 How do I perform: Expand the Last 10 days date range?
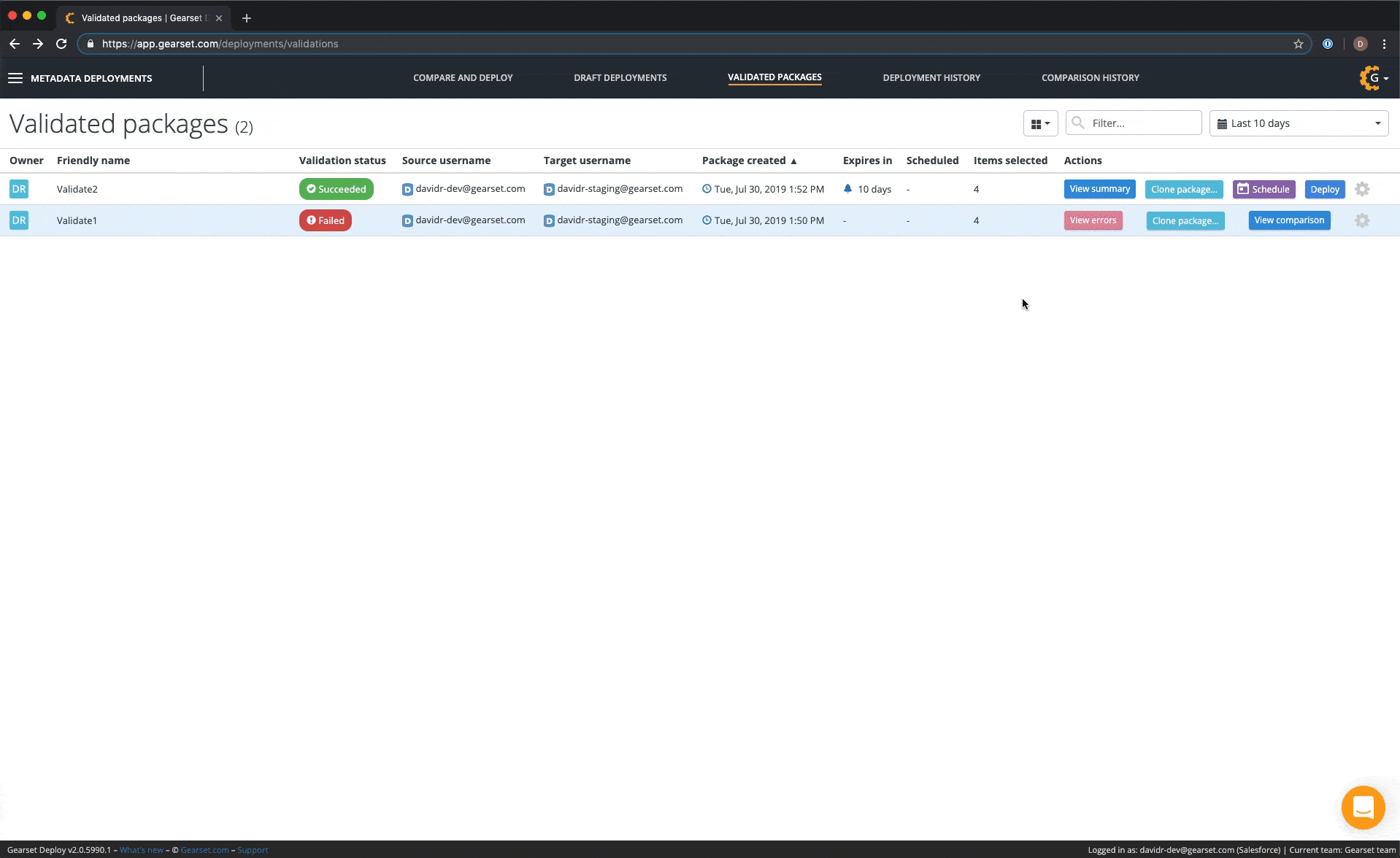pyautogui.click(x=1299, y=123)
